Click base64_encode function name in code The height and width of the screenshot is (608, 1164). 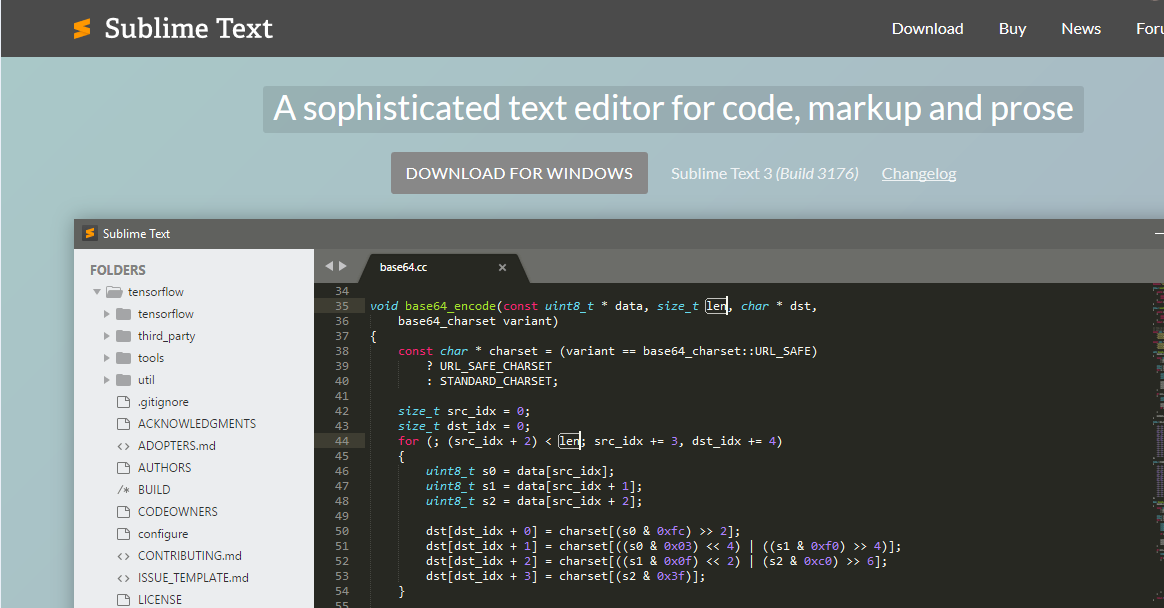(451, 306)
